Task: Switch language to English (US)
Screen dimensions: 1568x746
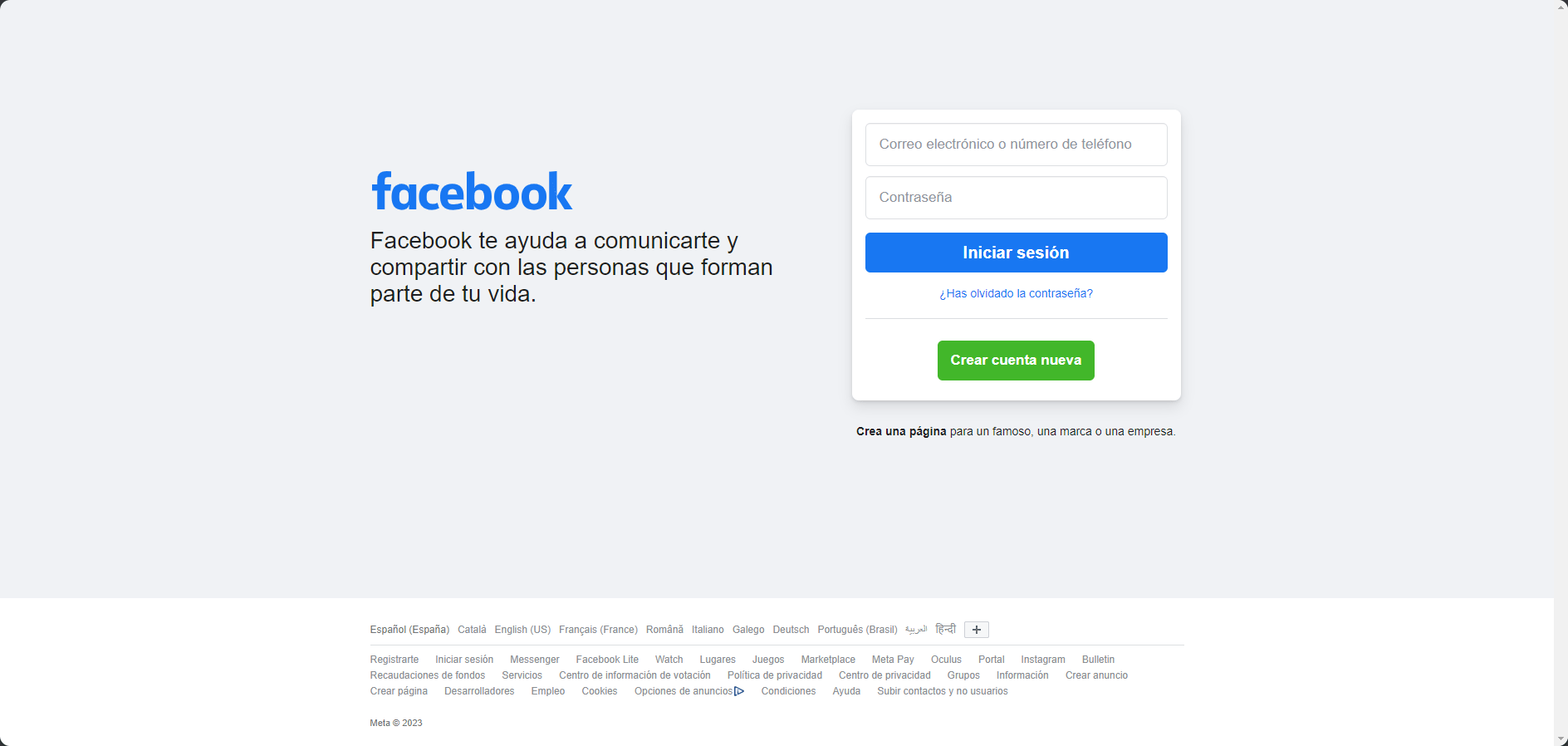Action: (x=522, y=630)
